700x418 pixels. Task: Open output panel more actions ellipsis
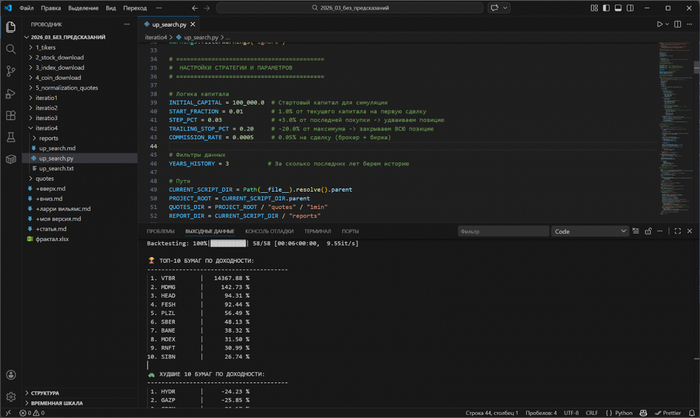click(660, 231)
